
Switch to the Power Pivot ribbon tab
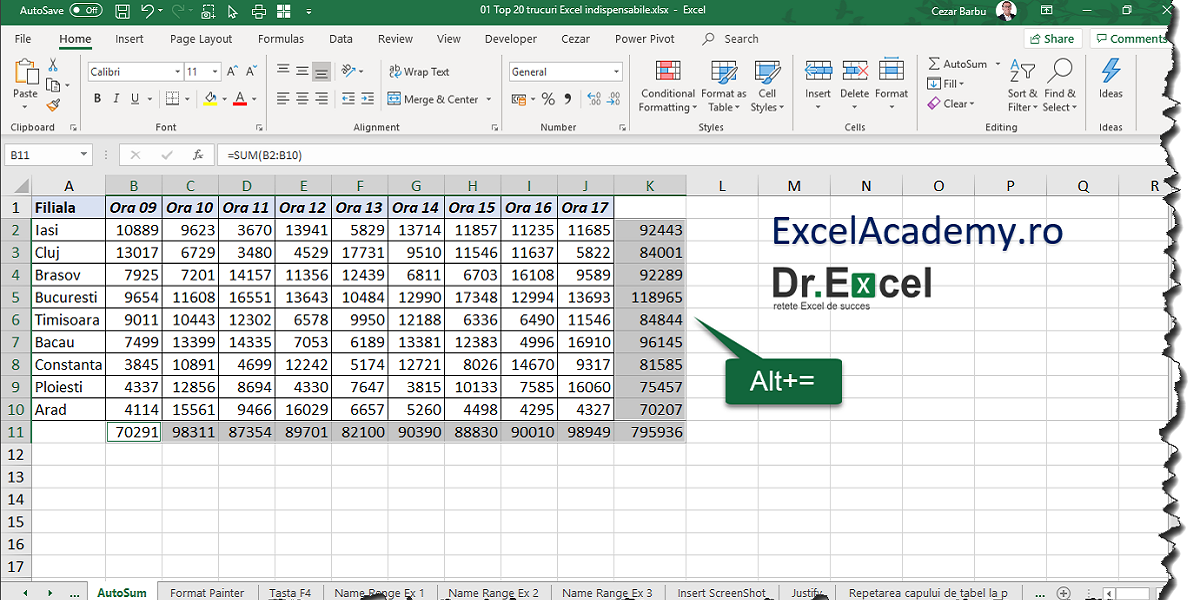coord(645,39)
